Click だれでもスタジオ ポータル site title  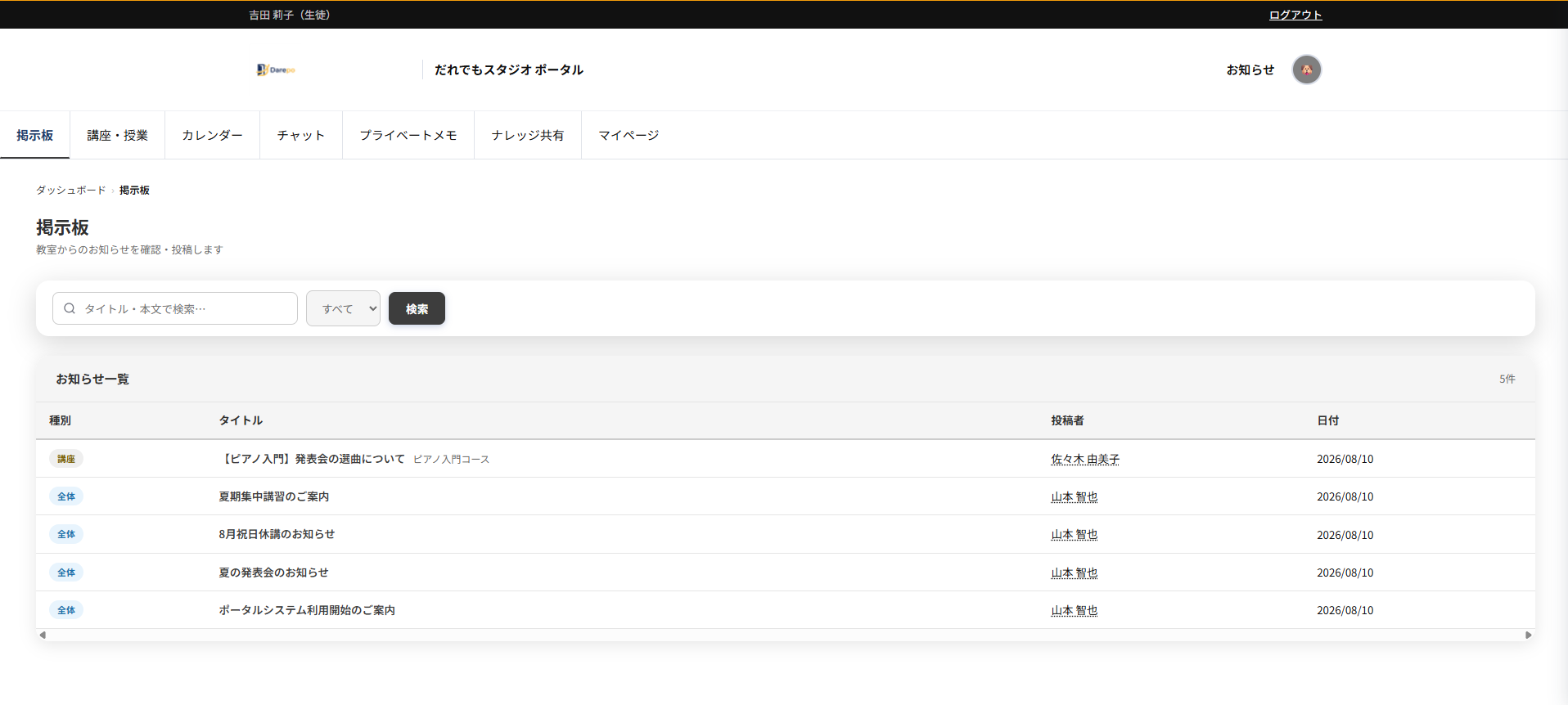(x=509, y=70)
